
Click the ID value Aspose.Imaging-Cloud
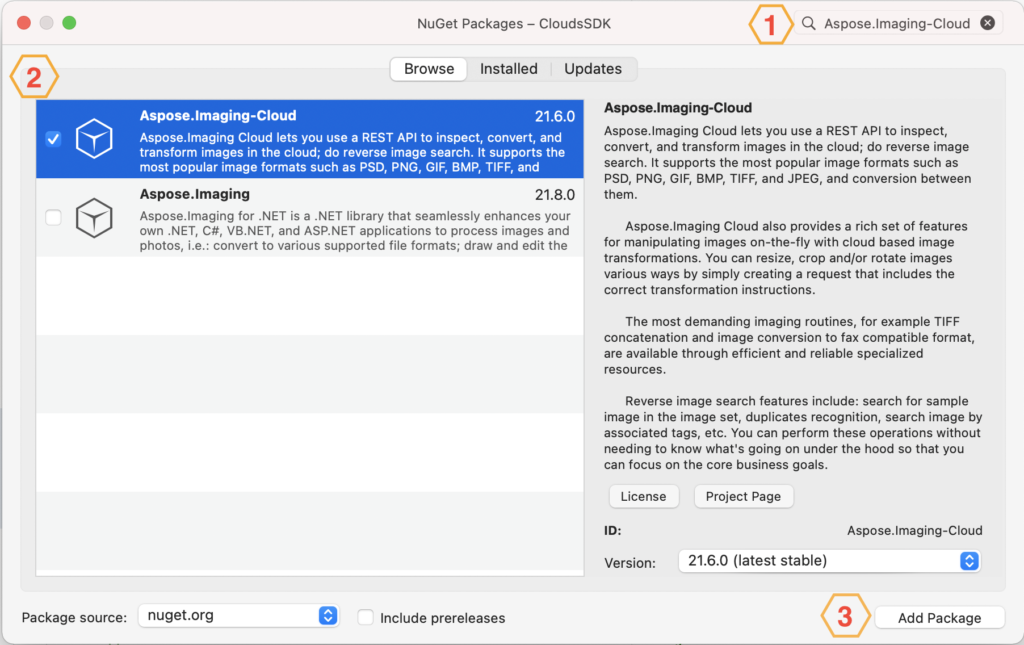coord(914,530)
